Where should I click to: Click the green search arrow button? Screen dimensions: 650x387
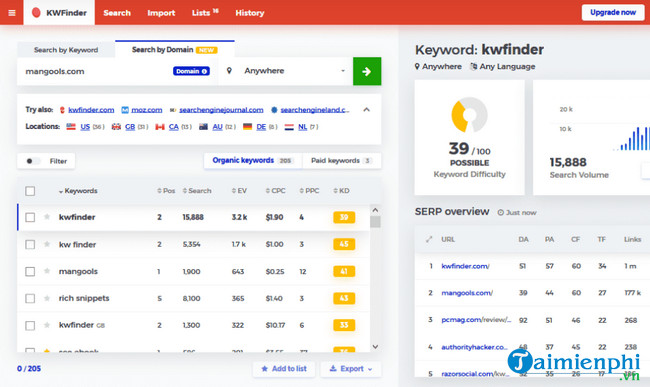pos(367,71)
